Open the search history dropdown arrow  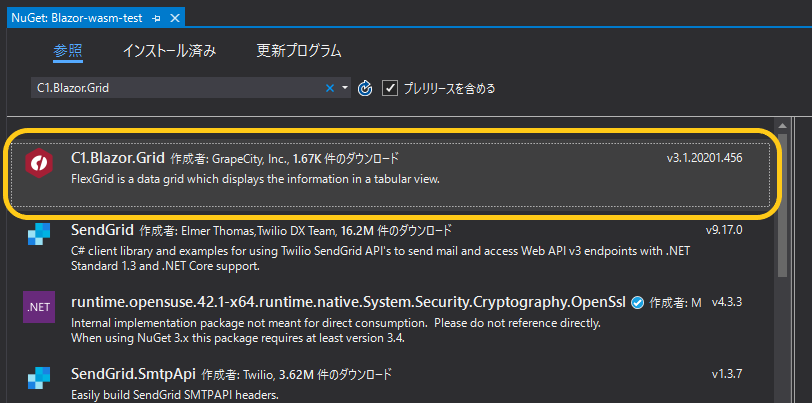[345, 88]
